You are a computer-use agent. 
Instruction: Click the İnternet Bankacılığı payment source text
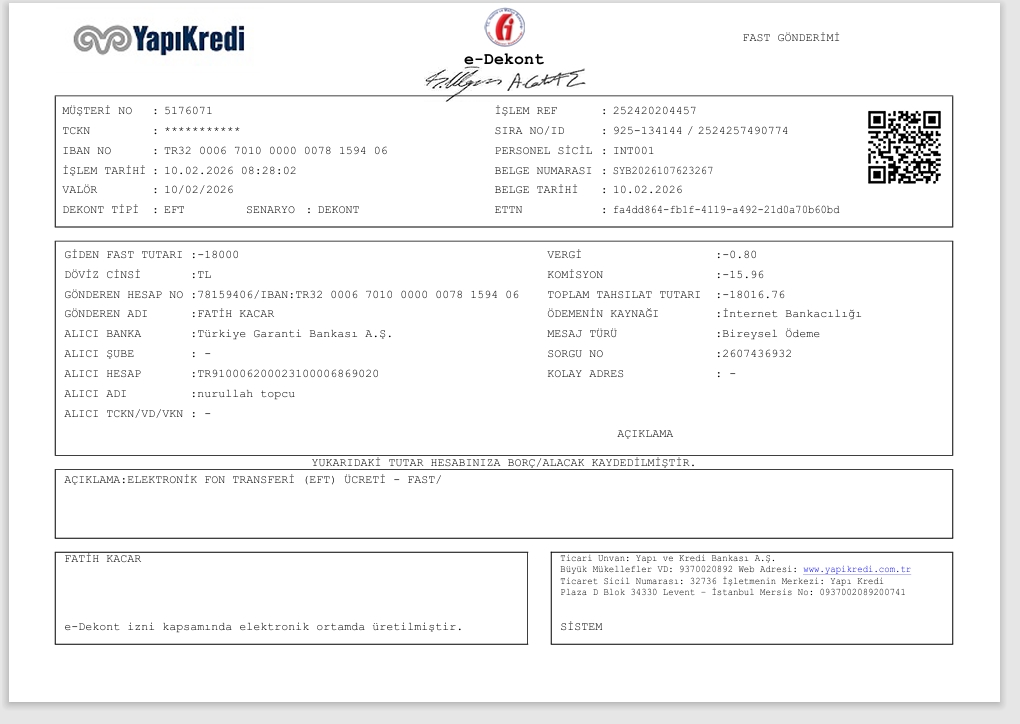coord(792,314)
